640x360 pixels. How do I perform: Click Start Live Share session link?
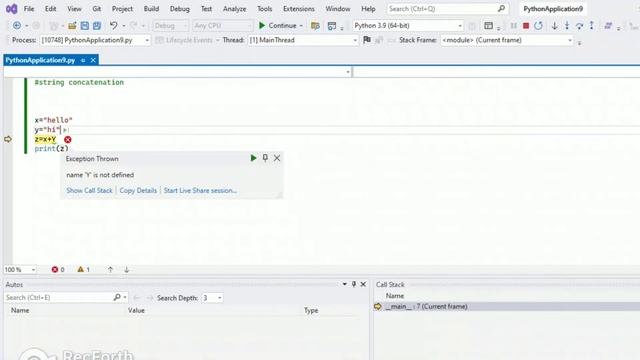(x=200, y=191)
